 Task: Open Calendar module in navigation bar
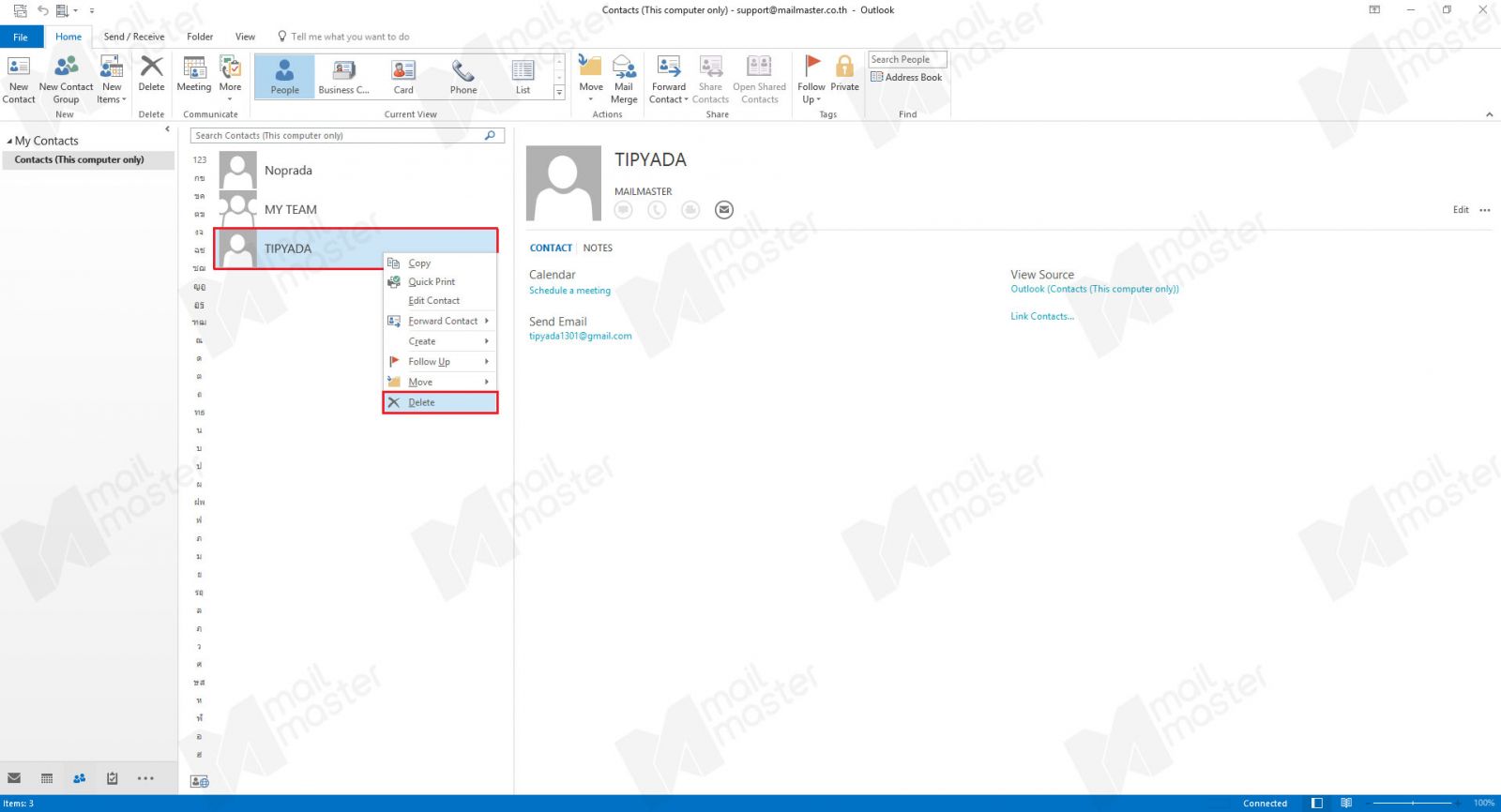(x=47, y=778)
